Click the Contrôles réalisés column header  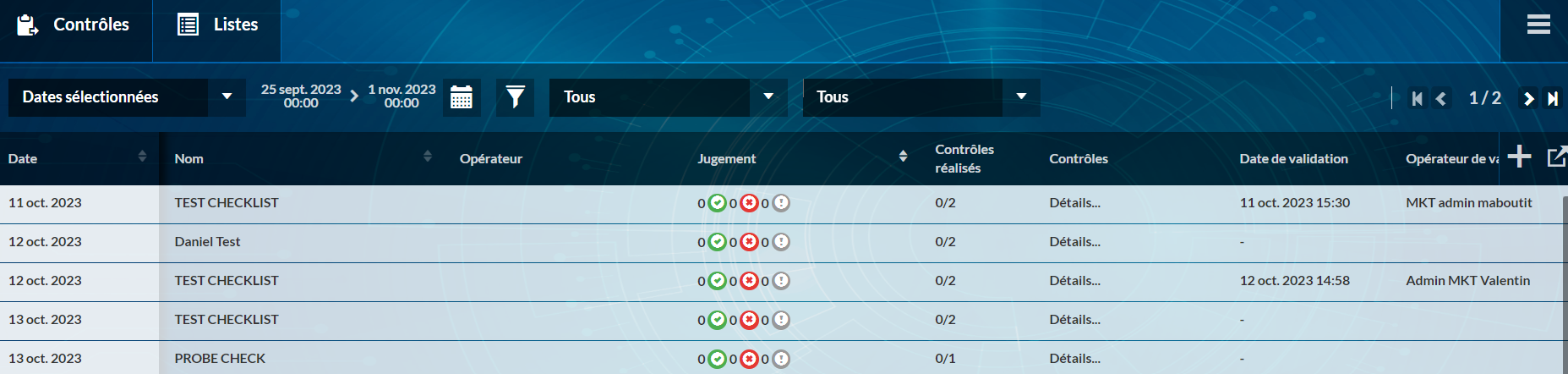964,159
